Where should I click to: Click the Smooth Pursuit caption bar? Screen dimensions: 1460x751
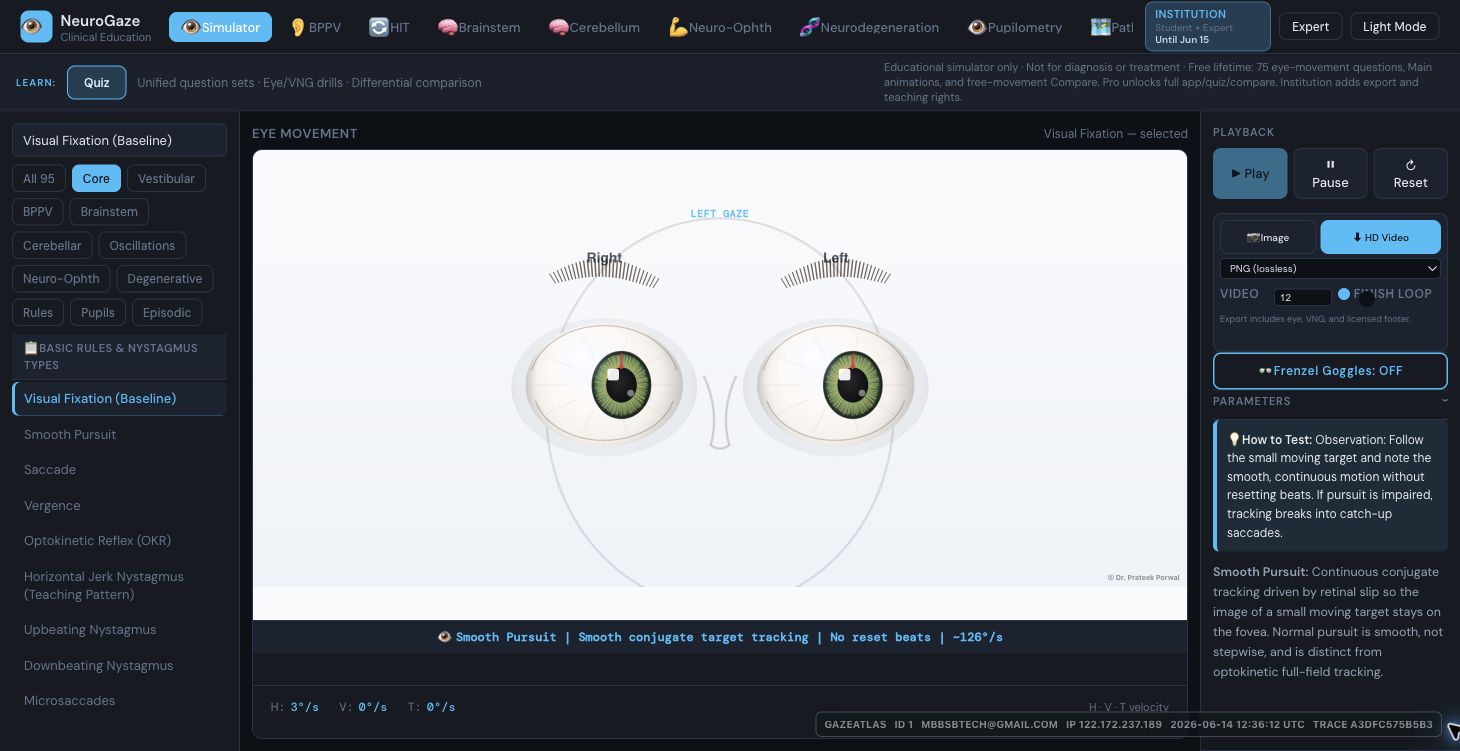(720, 637)
